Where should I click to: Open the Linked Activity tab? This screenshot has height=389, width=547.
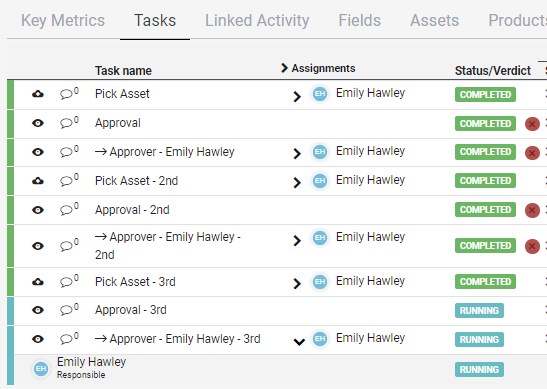pos(257,20)
